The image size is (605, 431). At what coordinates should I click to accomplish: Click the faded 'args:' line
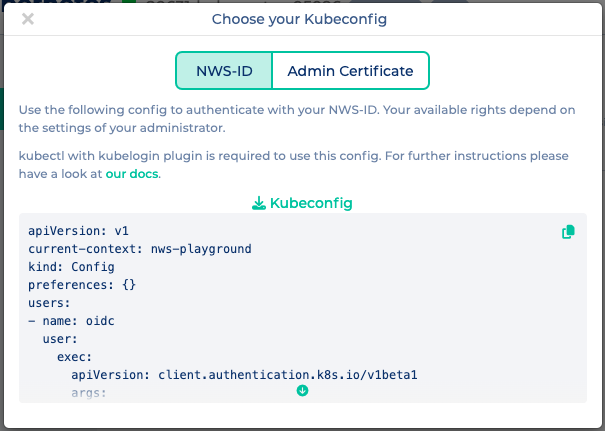[89, 393]
